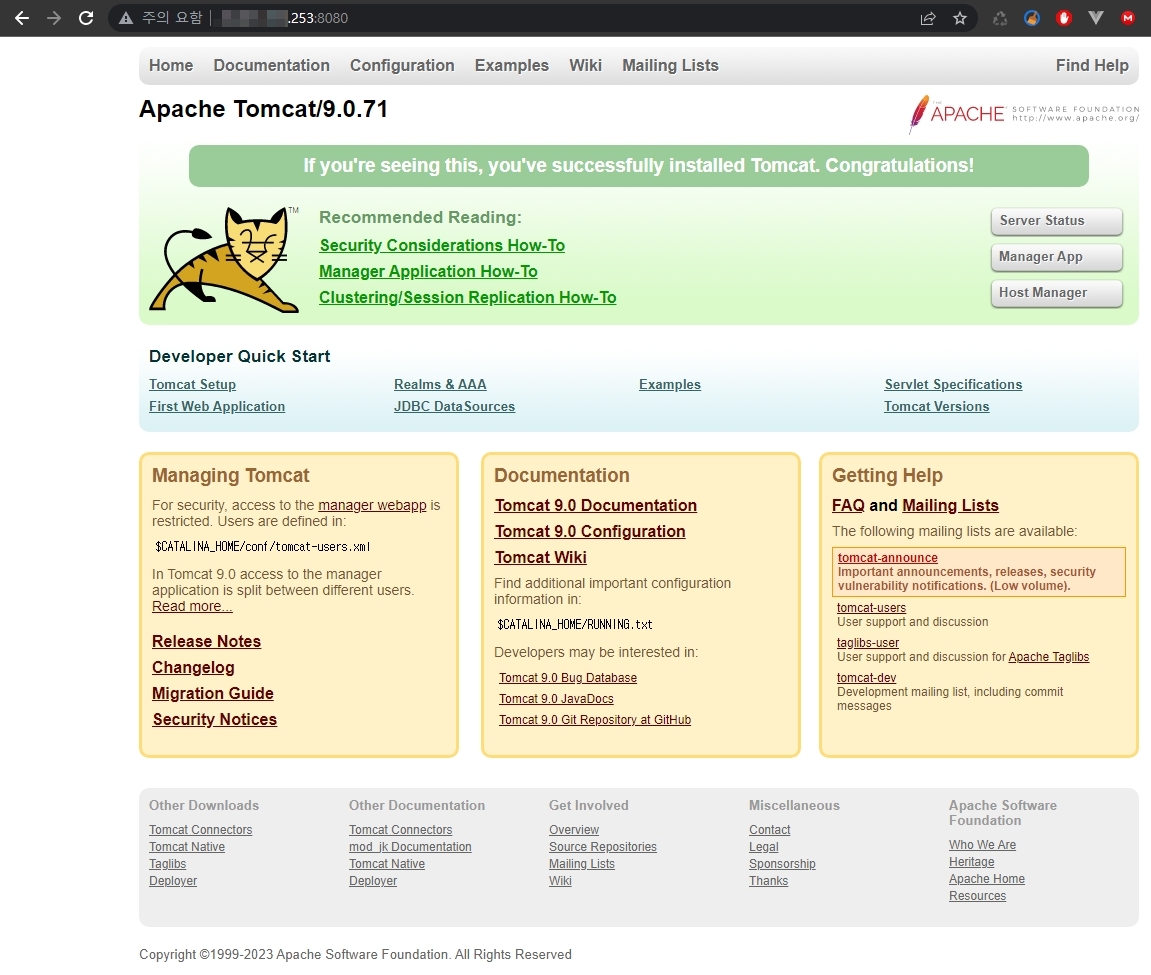Open Mailing Lists in the top navigation
1151x975 pixels.
coord(670,65)
